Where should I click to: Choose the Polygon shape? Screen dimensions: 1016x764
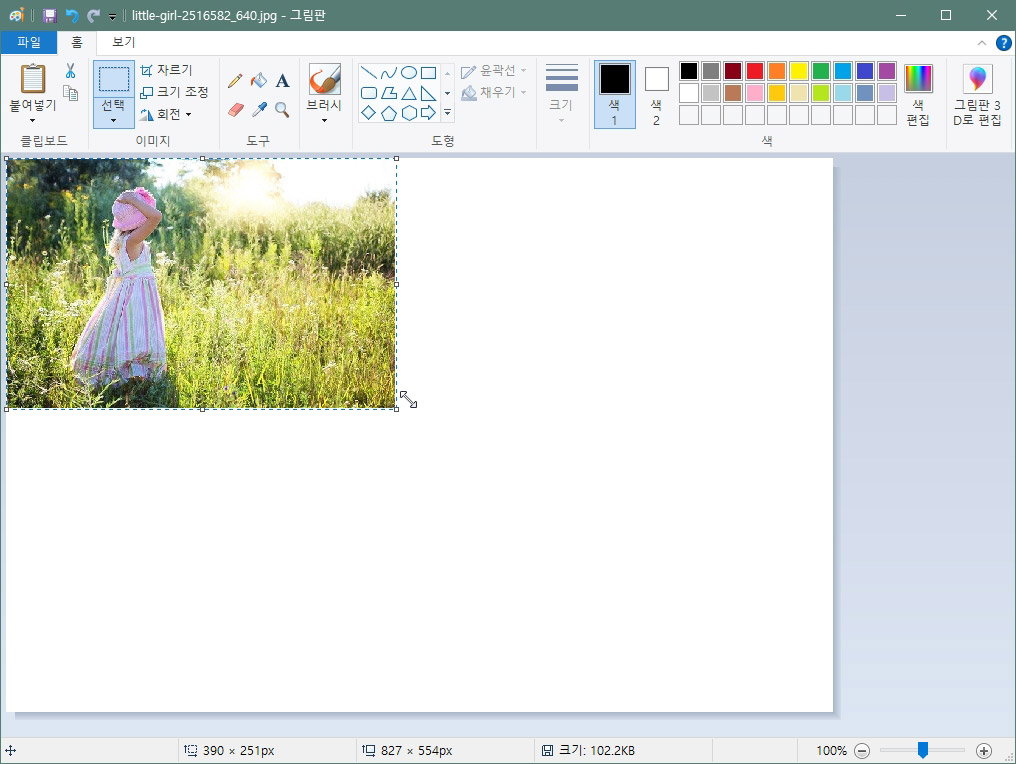tap(389, 93)
